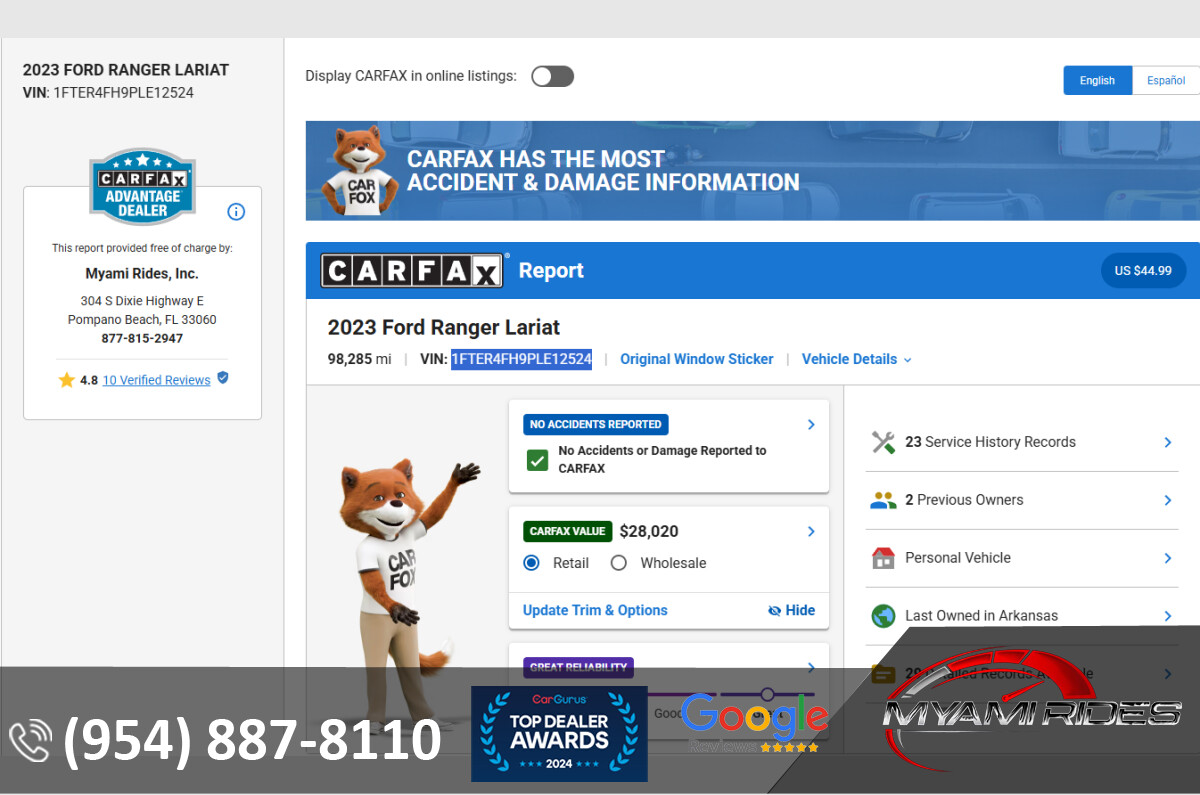Image resolution: width=1200 pixels, height=795 pixels.
Task: Expand 2 Previous Owners chevron
Action: (x=1167, y=500)
